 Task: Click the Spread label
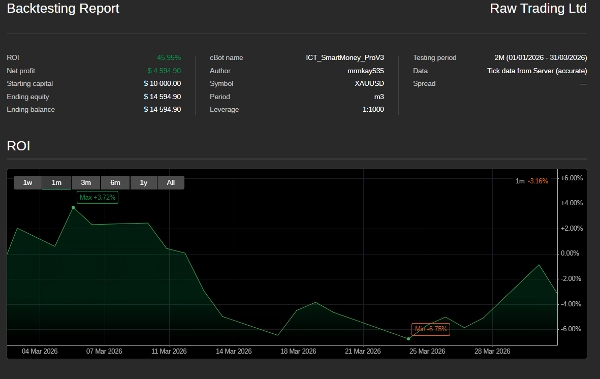[x=424, y=83]
